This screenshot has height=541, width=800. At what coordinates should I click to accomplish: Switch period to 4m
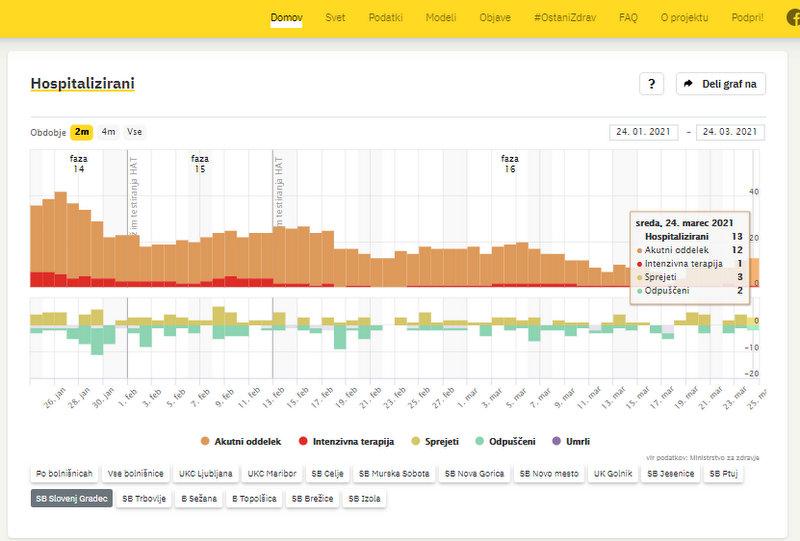pyautogui.click(x=108, y=132)
